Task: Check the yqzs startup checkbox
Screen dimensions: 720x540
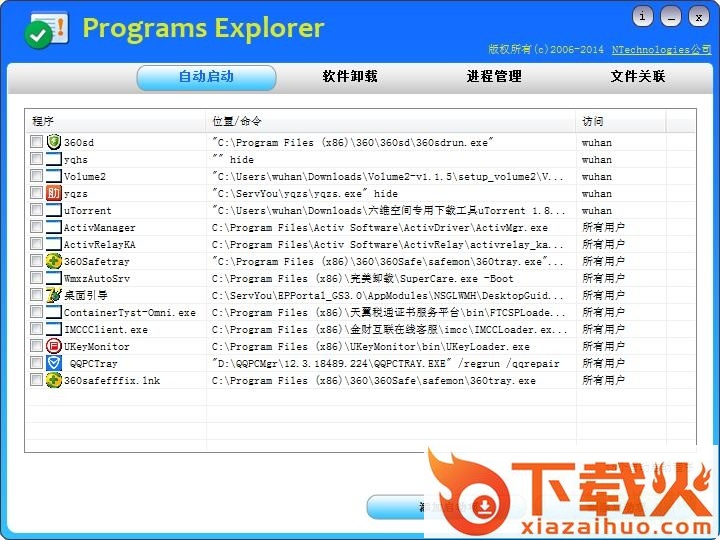Action: 36,192
